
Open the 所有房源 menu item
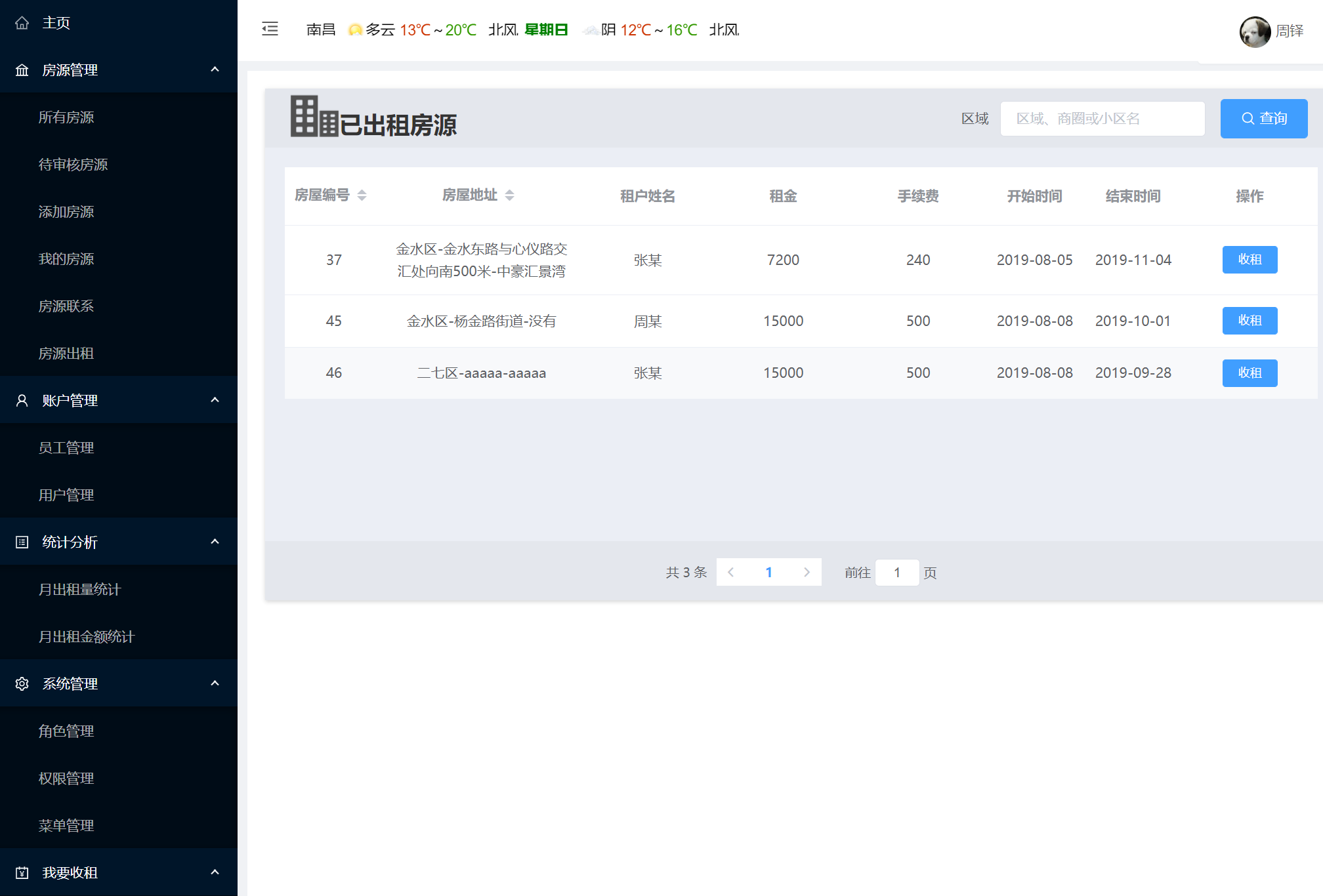[66, 117]
